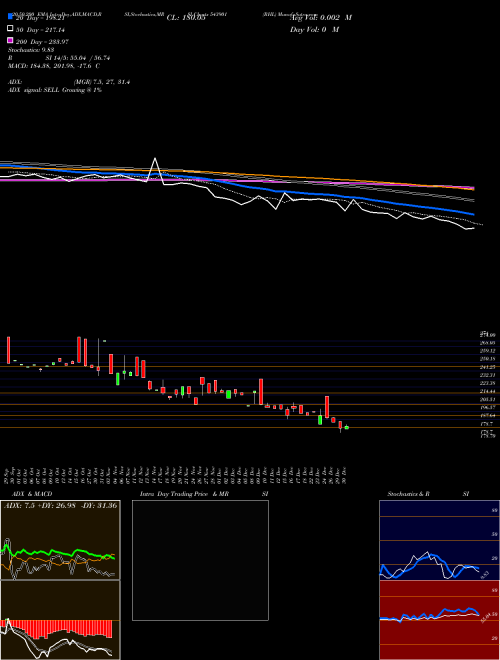Click the 'Day Vol: 0 M' label
Image resolution: width=500 pixels, height=660 pixels.
coord(314,29)
